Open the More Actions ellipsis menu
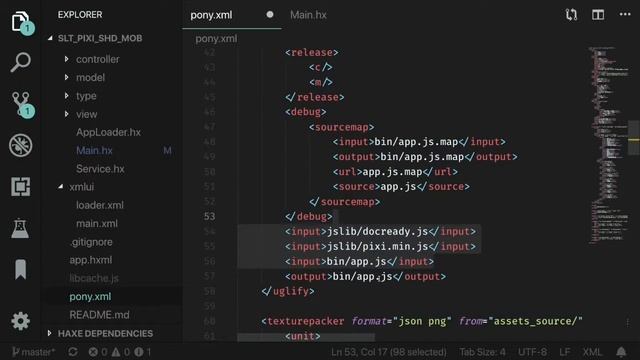The height and width of the screenshot is (360, 640). coord(625,14)
